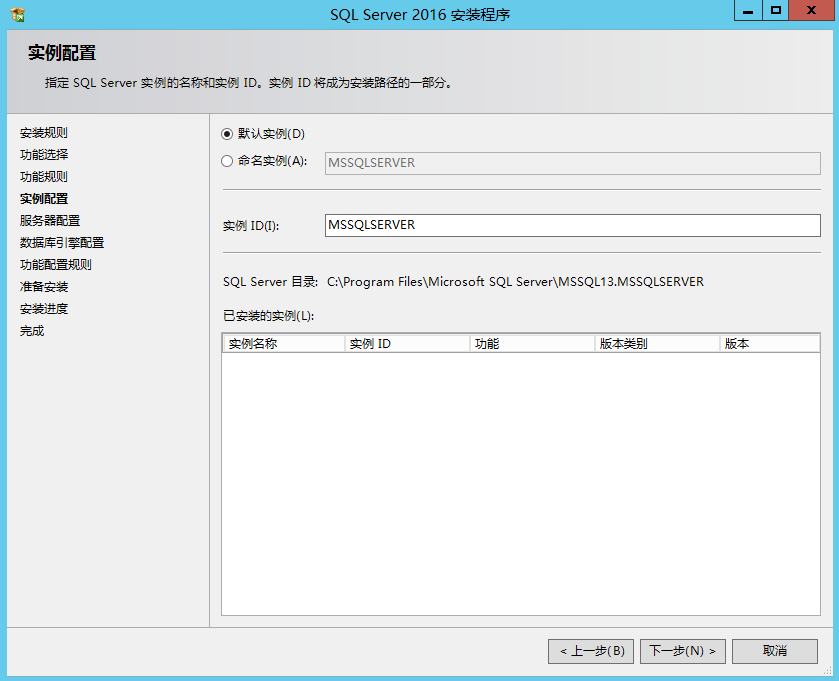
Task: Click 完成 in step list
Action: coord(32,331)
